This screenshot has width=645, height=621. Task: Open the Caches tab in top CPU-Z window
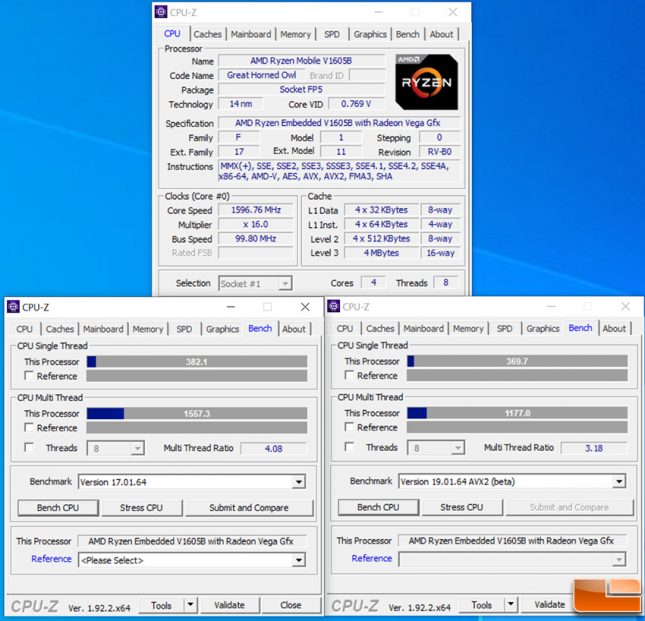click(x=208, y=34)
